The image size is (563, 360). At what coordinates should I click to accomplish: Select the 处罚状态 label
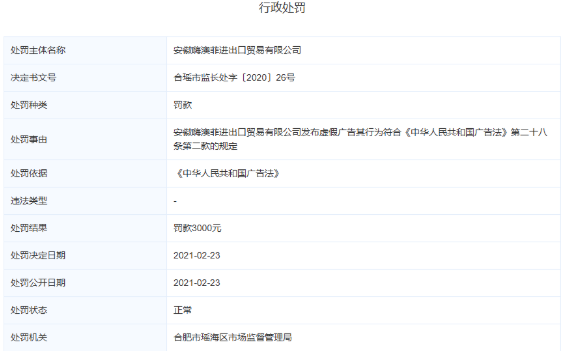29,310
